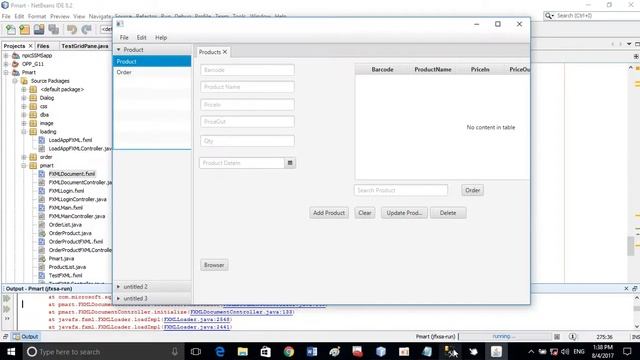The height and width of the screenshot is (360, 640).
Task: Open the calendar picker of Product Date field
Action: [x=290, y=163]
